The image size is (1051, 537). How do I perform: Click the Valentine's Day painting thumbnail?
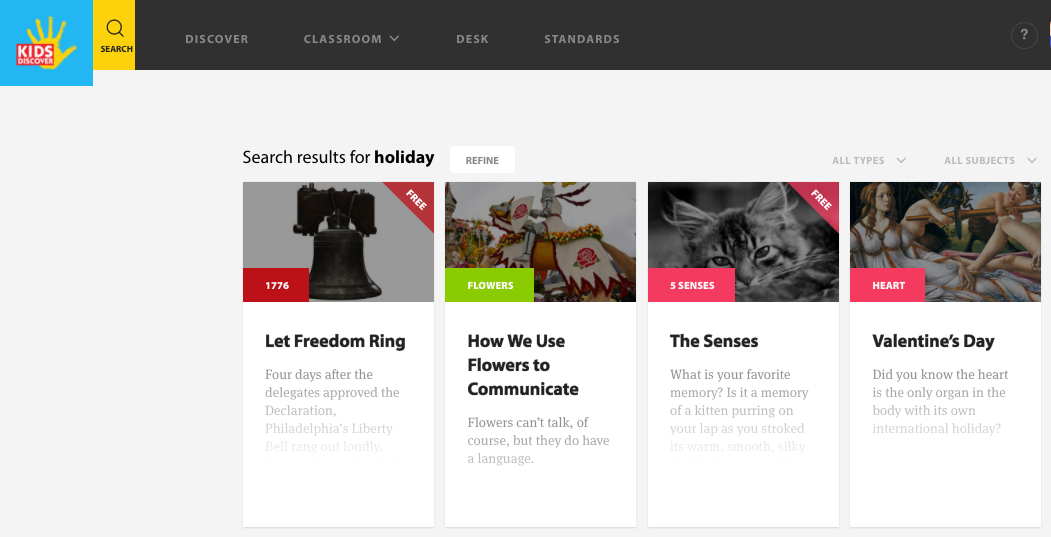pyautogui.click(x=945, y=241)
